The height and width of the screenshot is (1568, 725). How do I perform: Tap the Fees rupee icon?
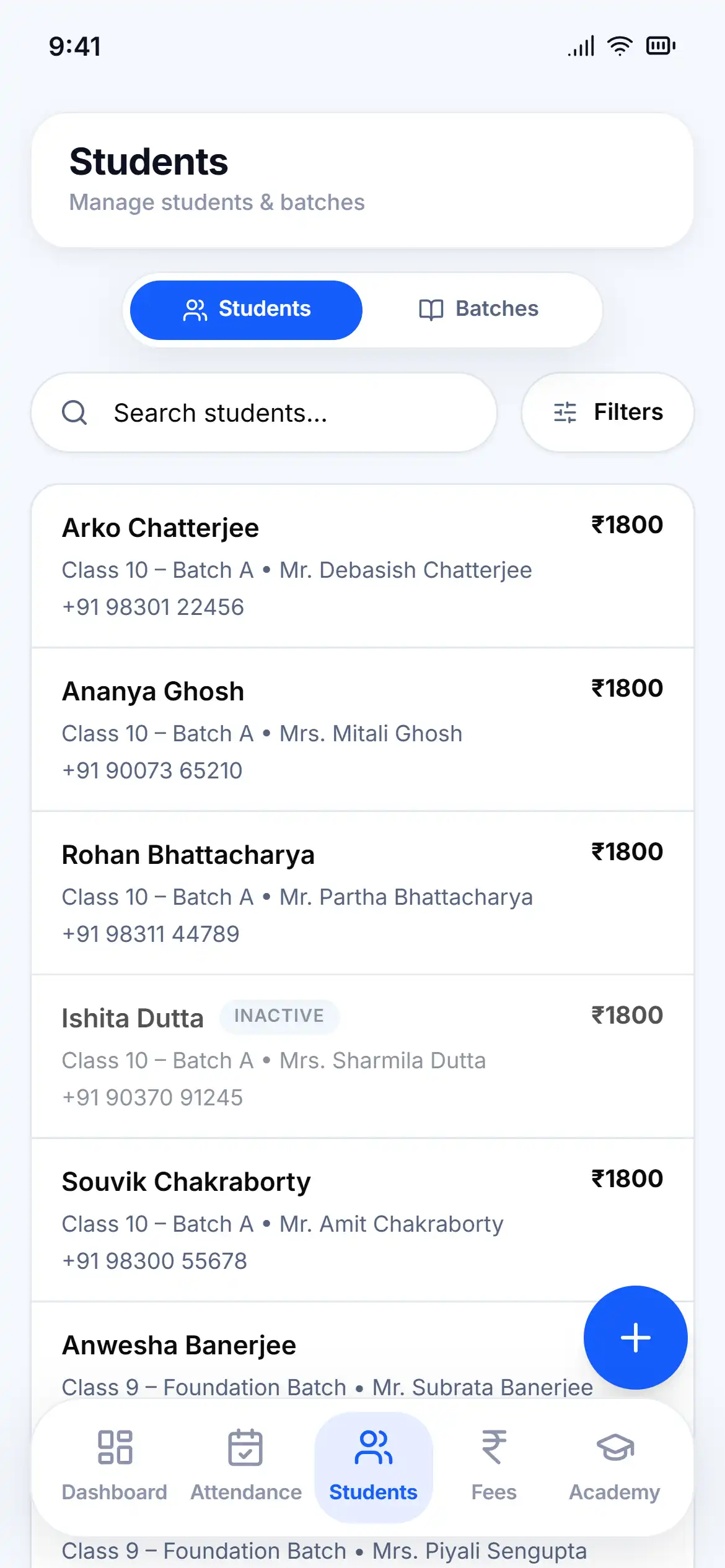(494, 1447)
